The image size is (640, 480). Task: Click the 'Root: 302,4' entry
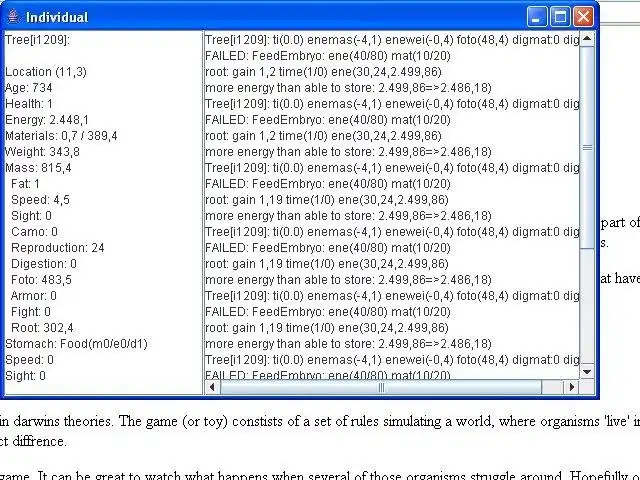42,328
